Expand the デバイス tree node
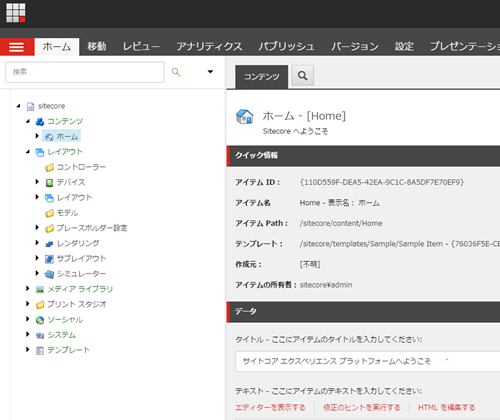 click(37, 182)
